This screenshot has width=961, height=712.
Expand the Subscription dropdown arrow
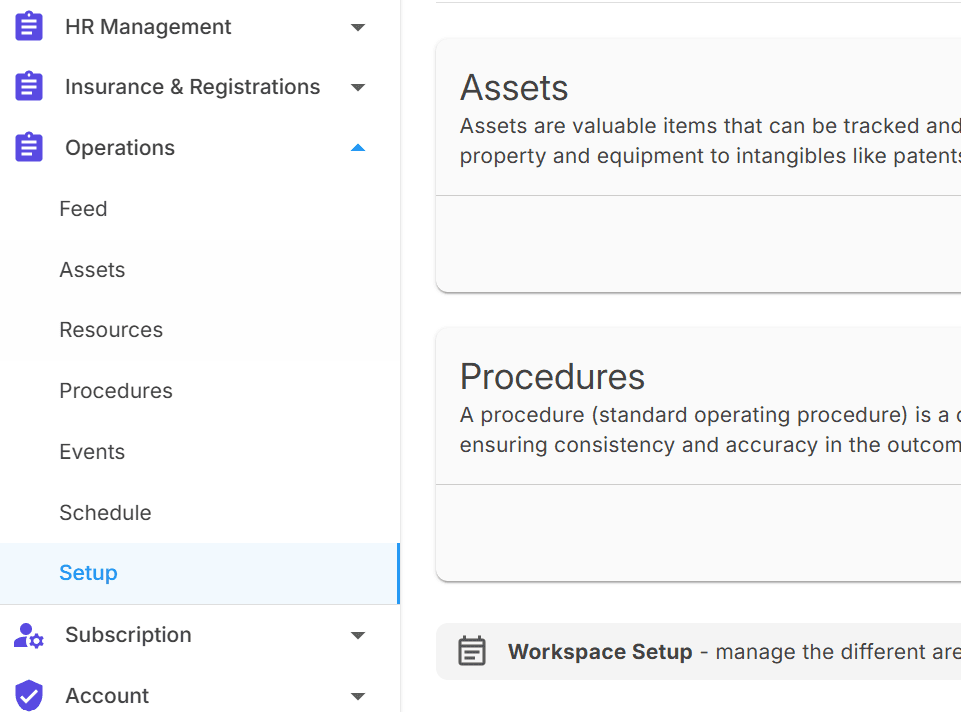(x=358, y=635)
